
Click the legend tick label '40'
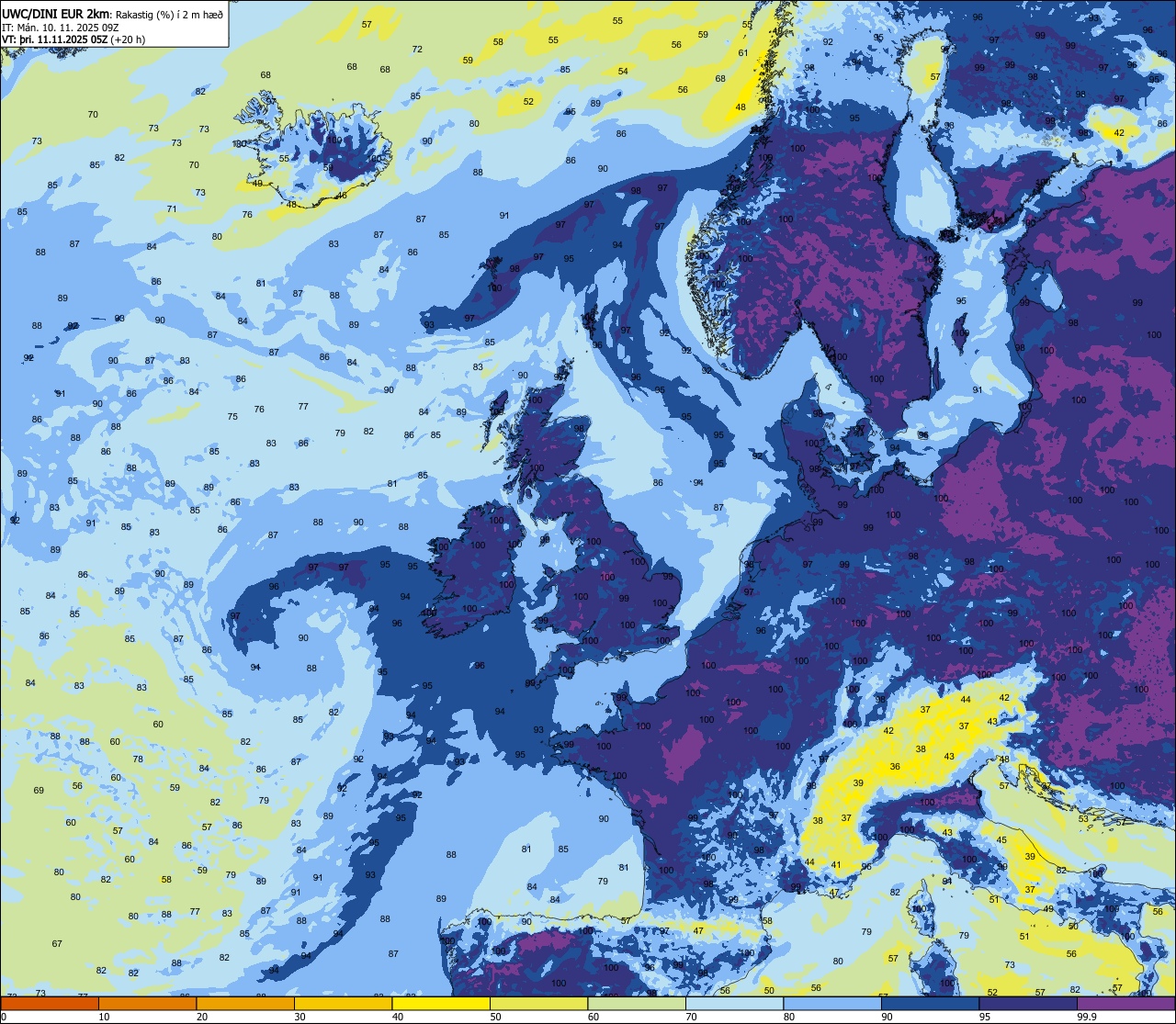tap(398, 1017)
